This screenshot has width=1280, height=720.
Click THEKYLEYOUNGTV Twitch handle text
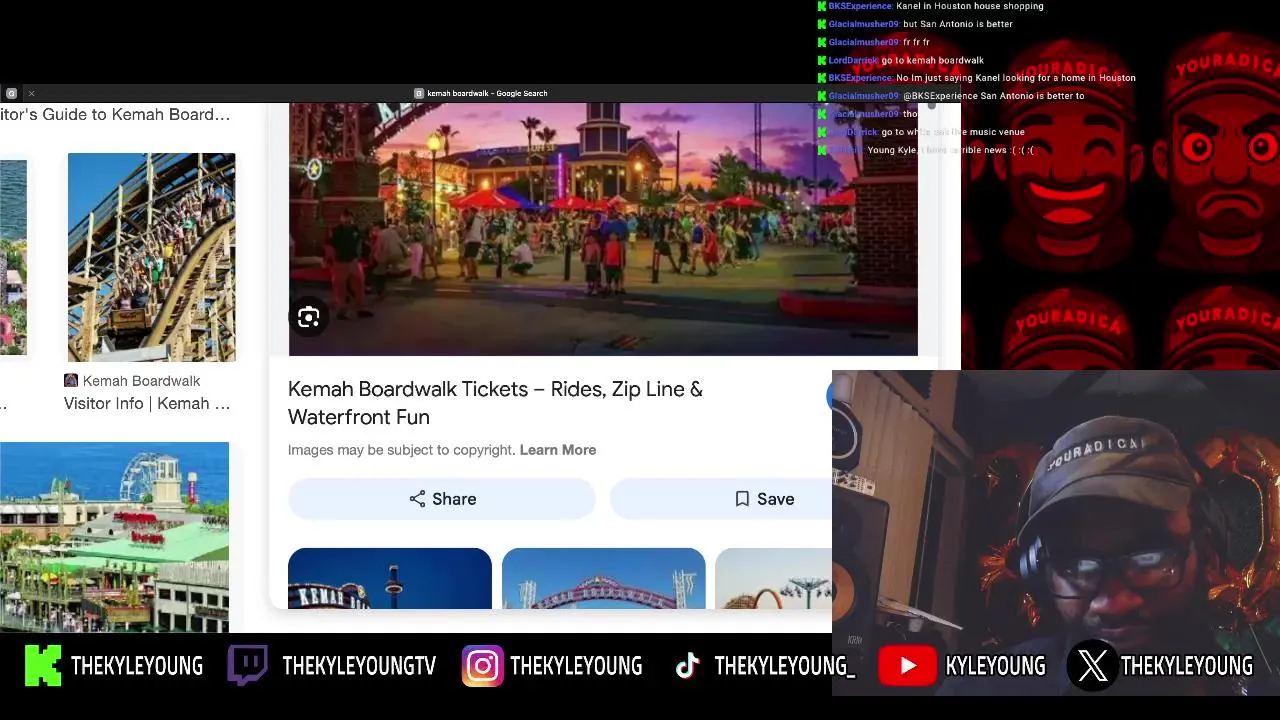[x=359, y=666]
